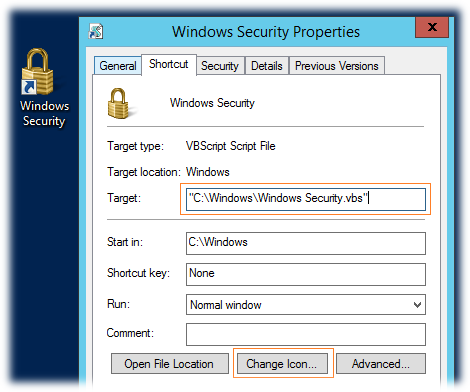Viewport: 470px width, 392px height.
Task: Click the Windows Security desktop icon label
Action: pos(44,113)
